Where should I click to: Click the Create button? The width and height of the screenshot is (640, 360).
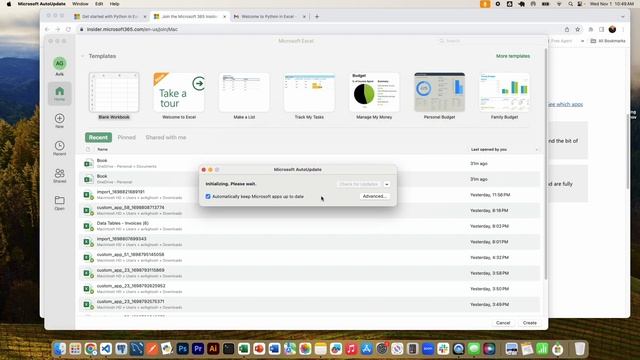click(x=530, y=323)
